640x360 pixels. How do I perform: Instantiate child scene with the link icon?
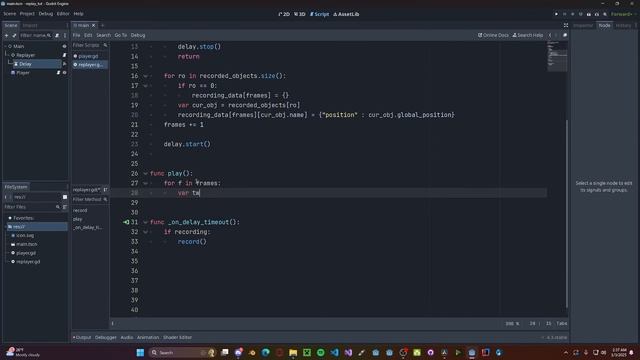point(14,36)
